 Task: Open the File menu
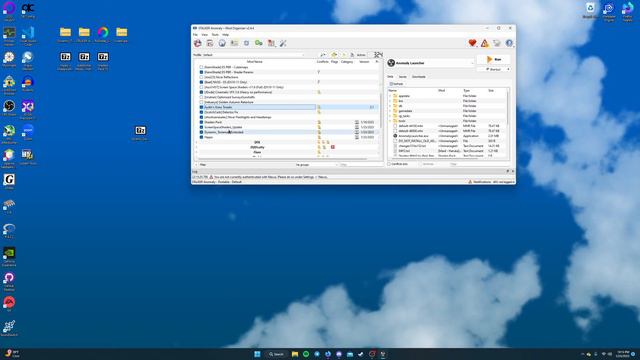[195, 35]
